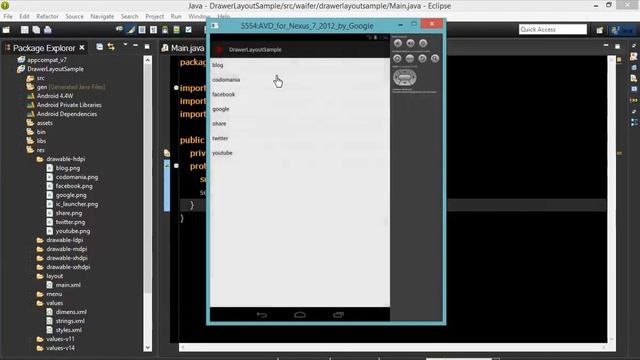640x360 pixels.
Task: Expand the Android Private Libraries node
Action: pos(69,105)
